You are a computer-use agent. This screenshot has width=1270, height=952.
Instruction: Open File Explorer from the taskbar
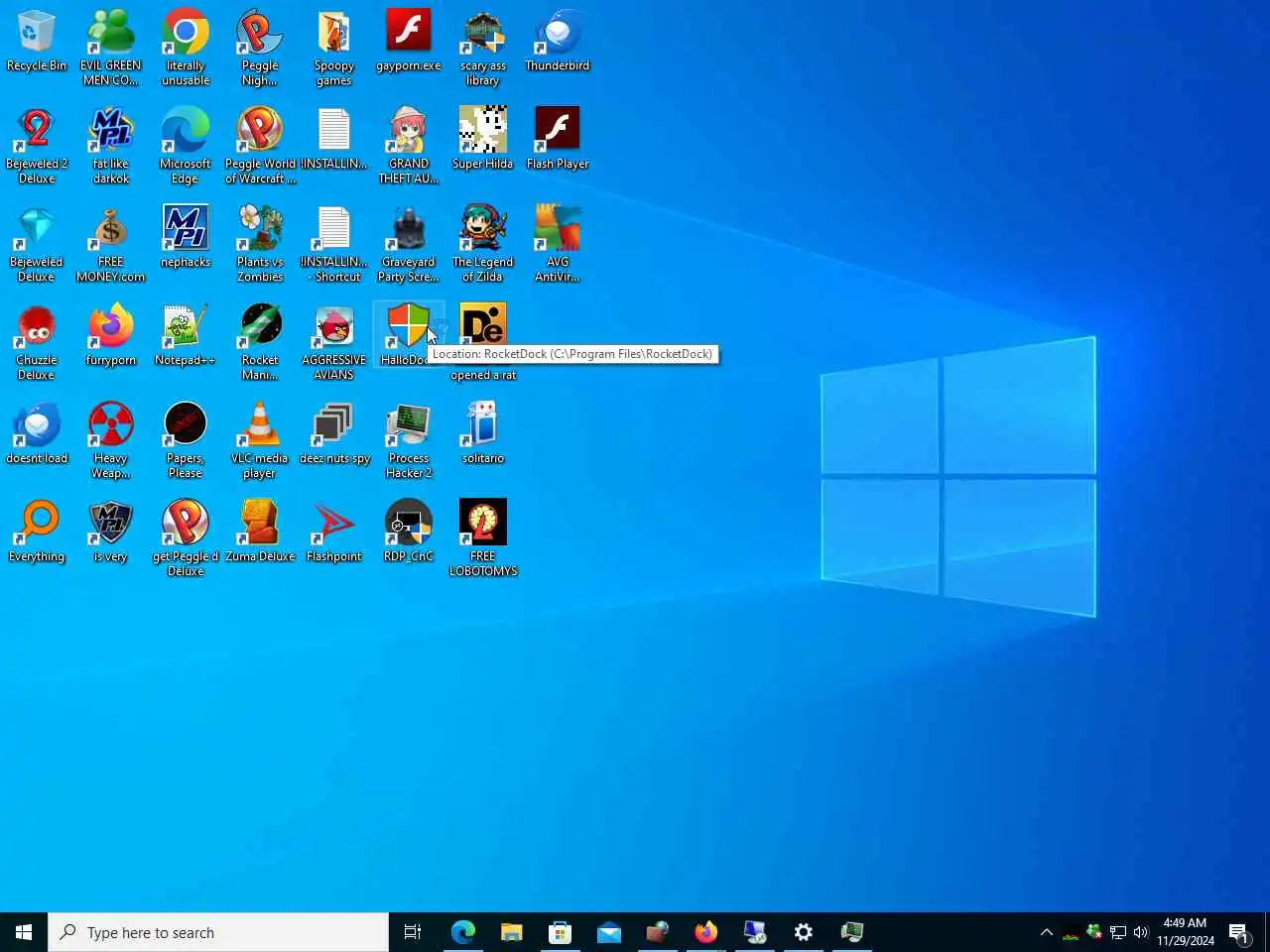tap(511, 932)
